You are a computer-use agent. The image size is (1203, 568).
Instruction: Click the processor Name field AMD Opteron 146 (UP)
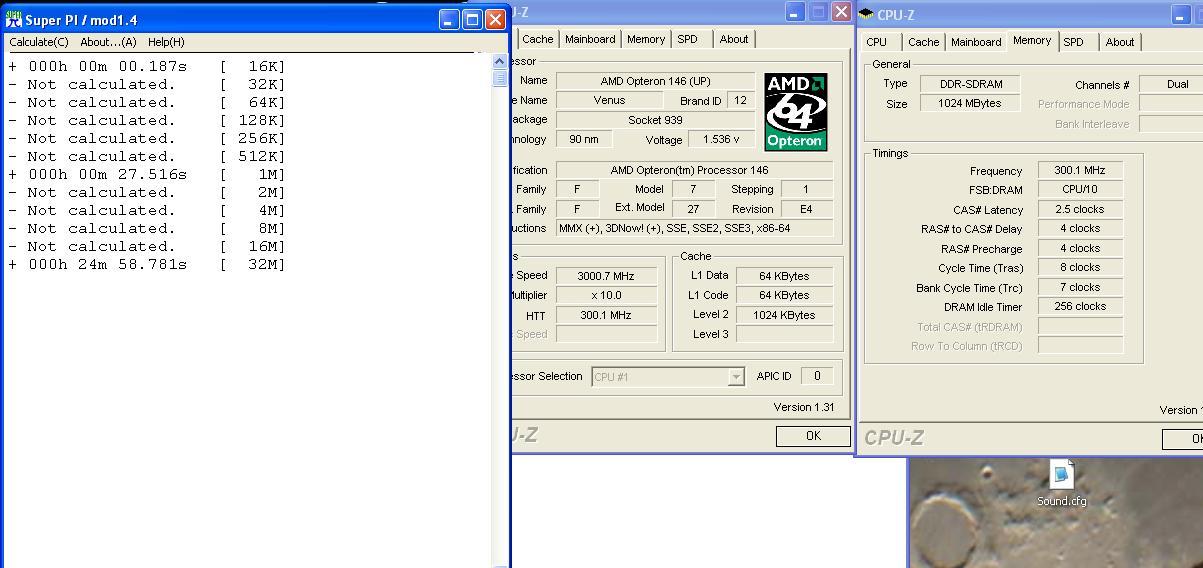(655, 81)
